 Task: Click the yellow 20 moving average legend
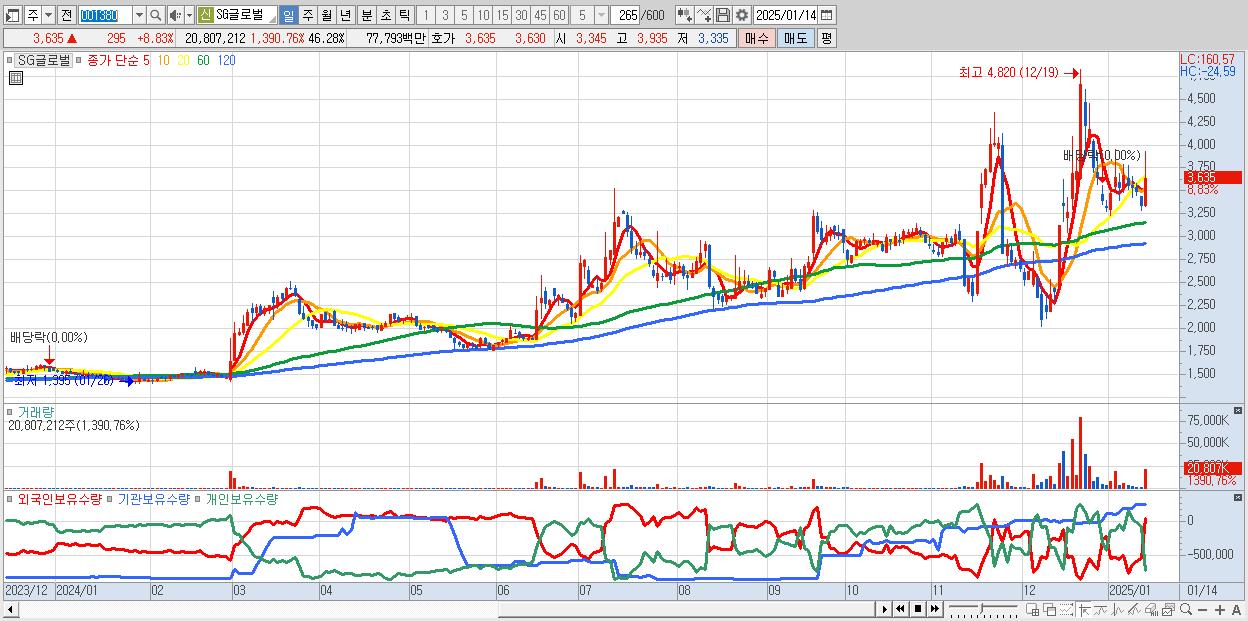(183, 60)
